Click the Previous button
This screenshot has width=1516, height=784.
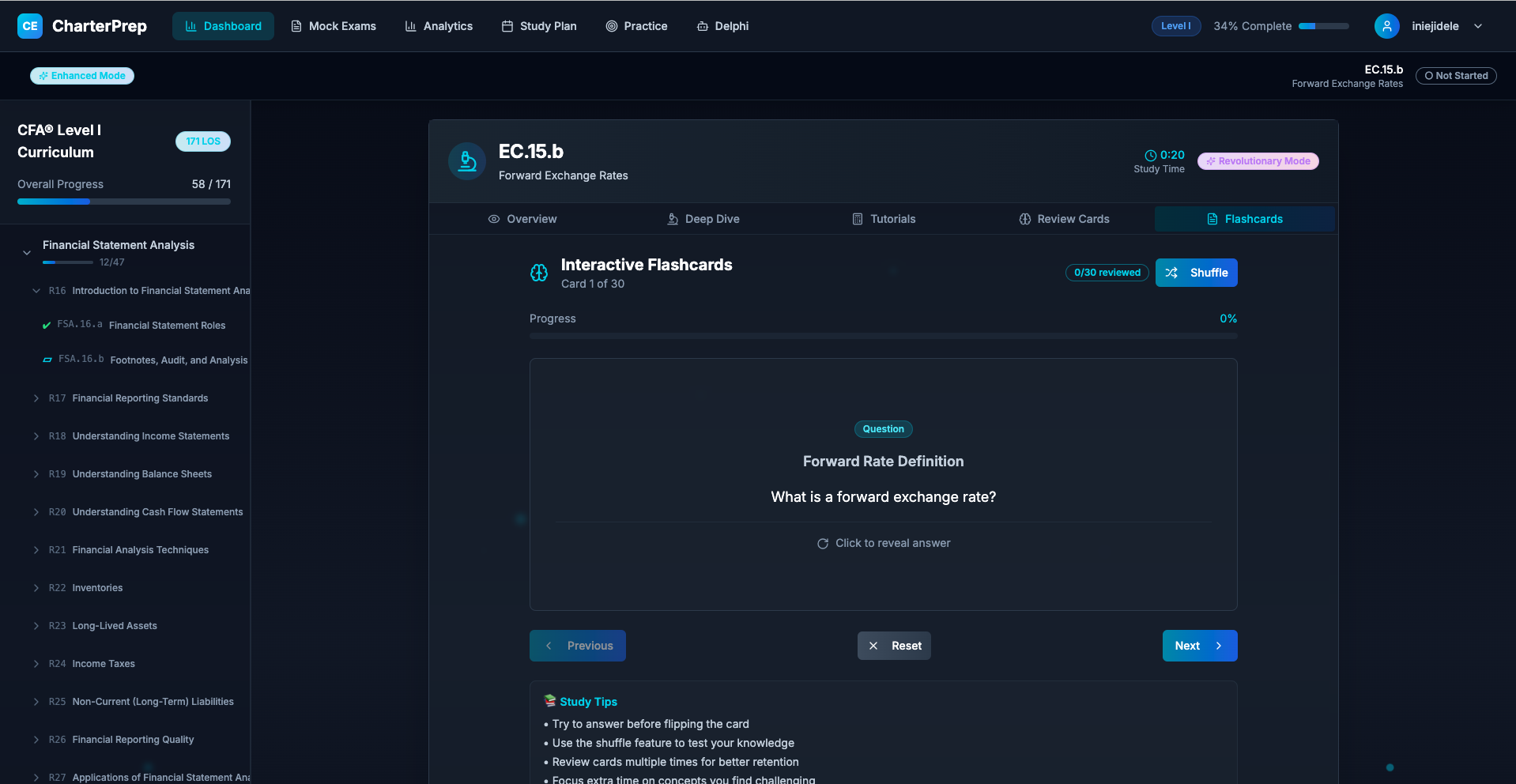578,646
